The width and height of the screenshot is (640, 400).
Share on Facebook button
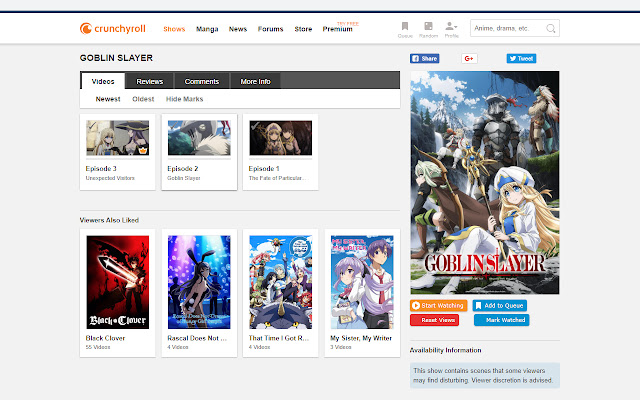point(424,58)
